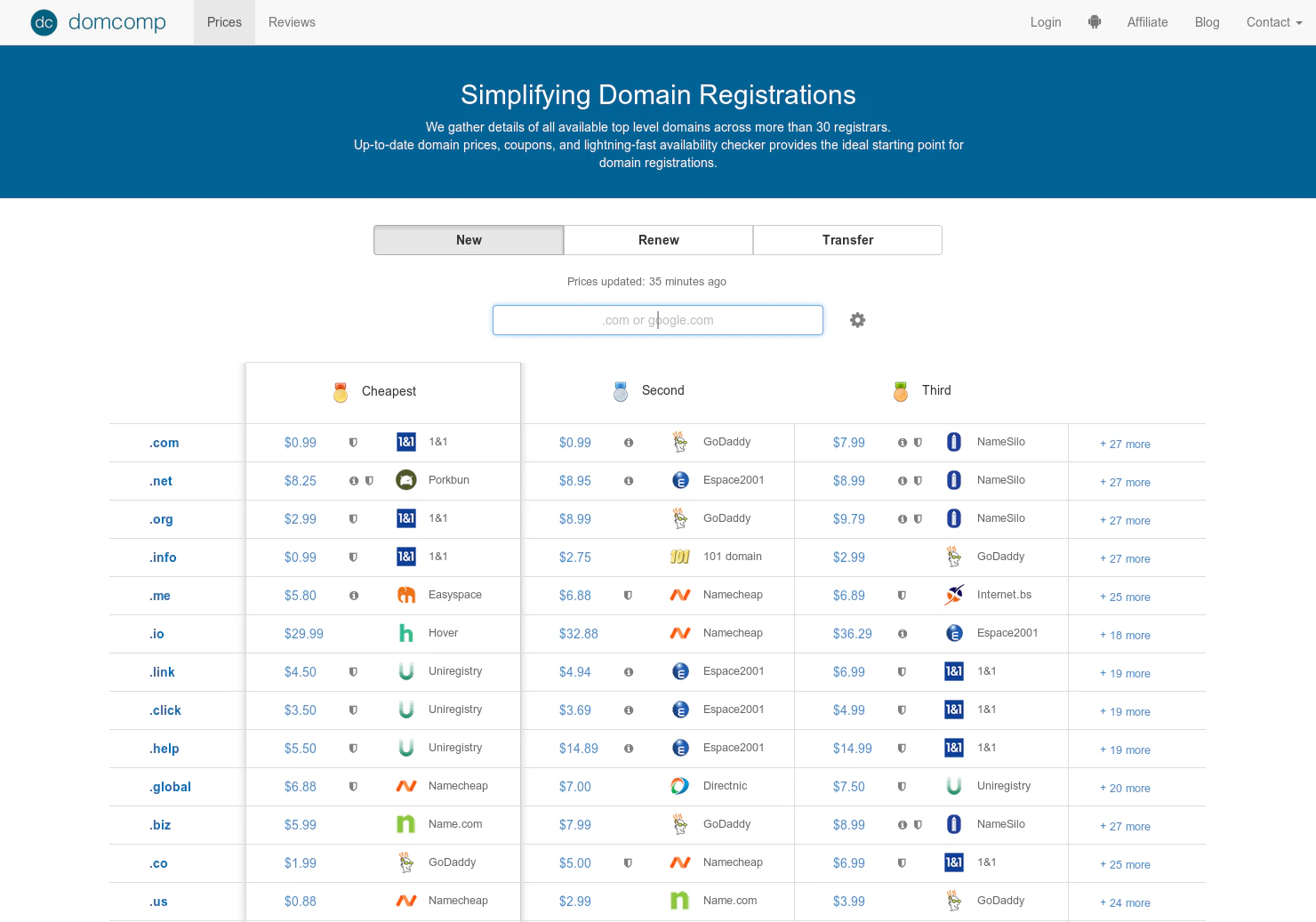Image resolution: width=1316 pixels, height=922 pixels.
Task: Switch to the Renew prices tab
Action: tap(658, 240)
